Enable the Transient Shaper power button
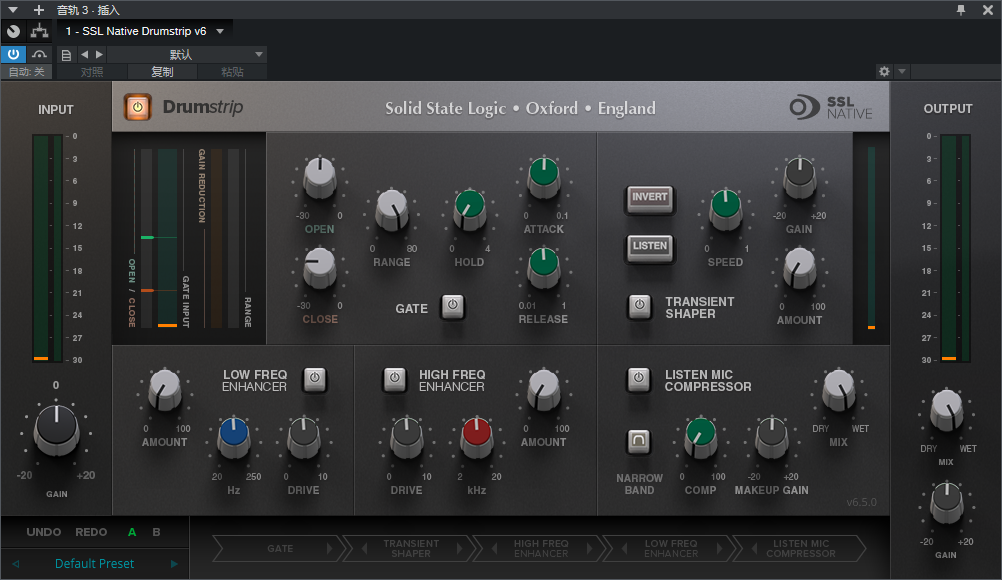Screen dimensions: 1002x580 pos(640,306)
